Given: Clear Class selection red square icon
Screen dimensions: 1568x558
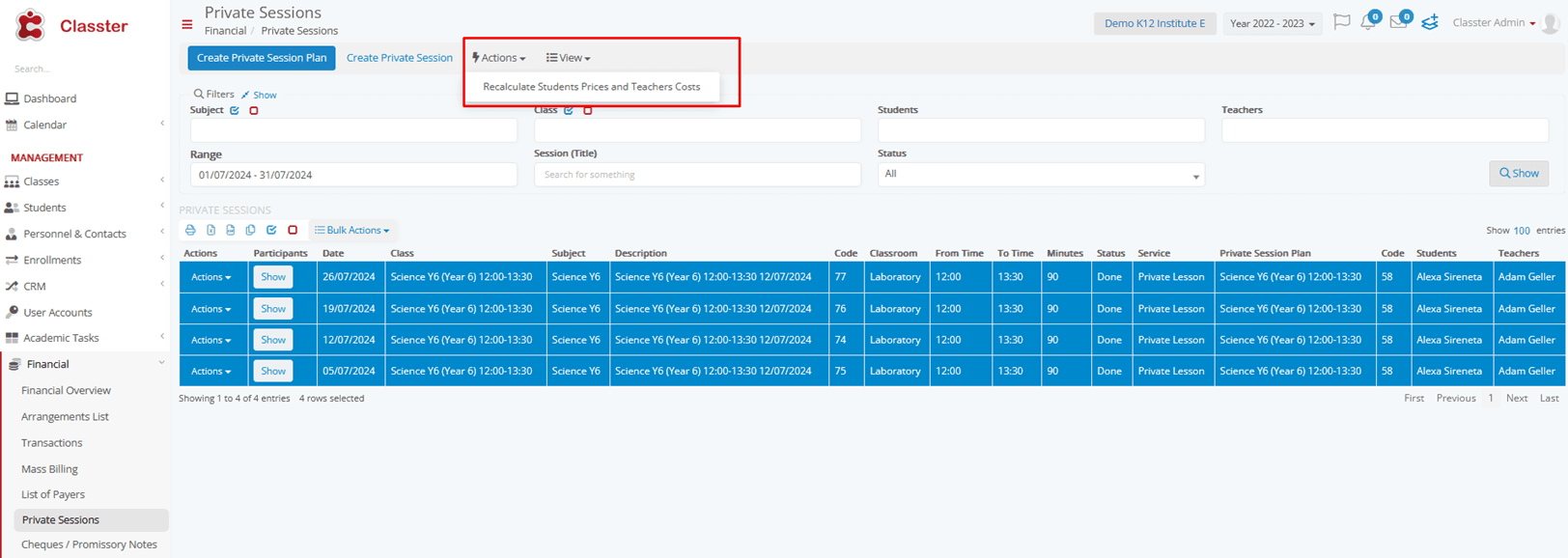Looking at the screenshot, I should [x=587, y=110].
